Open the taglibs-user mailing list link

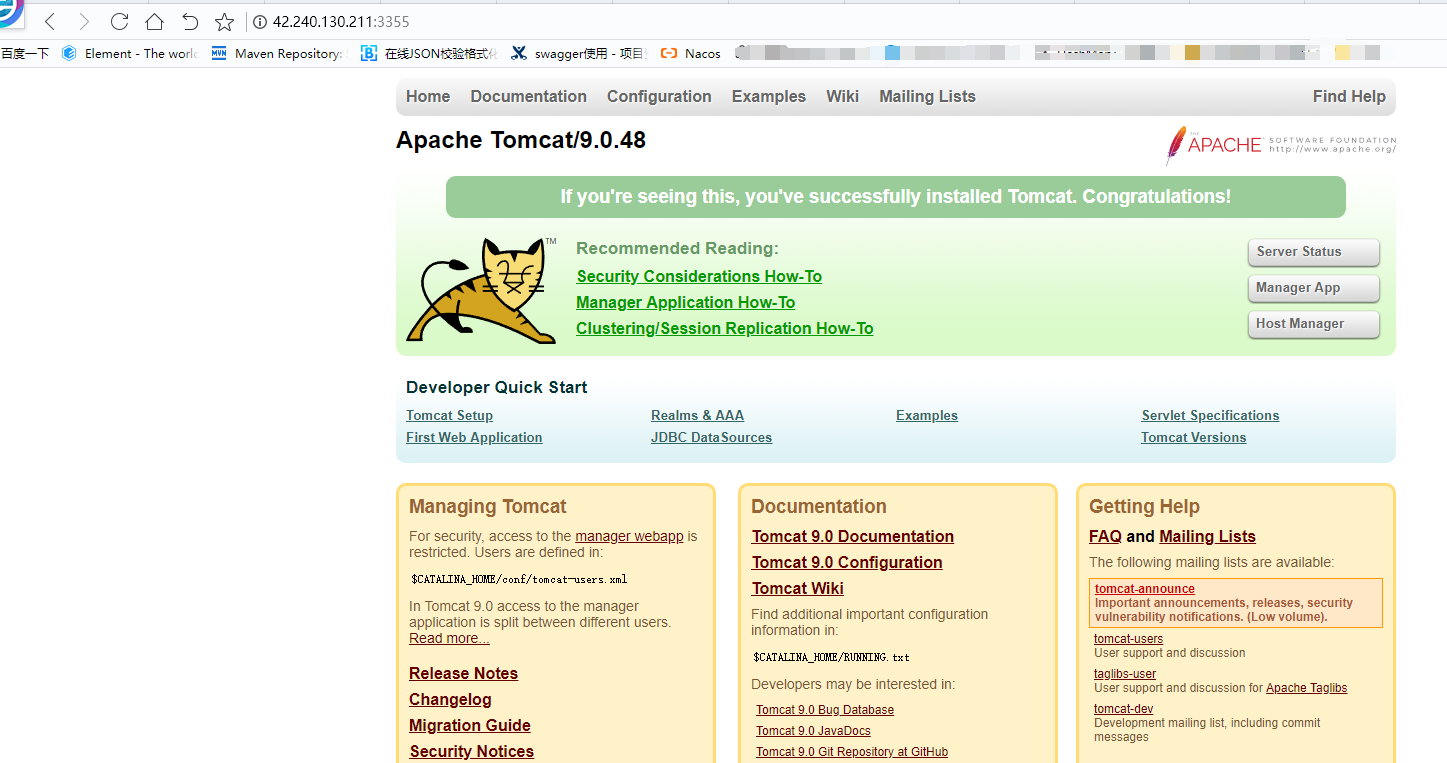point(1125,674)
